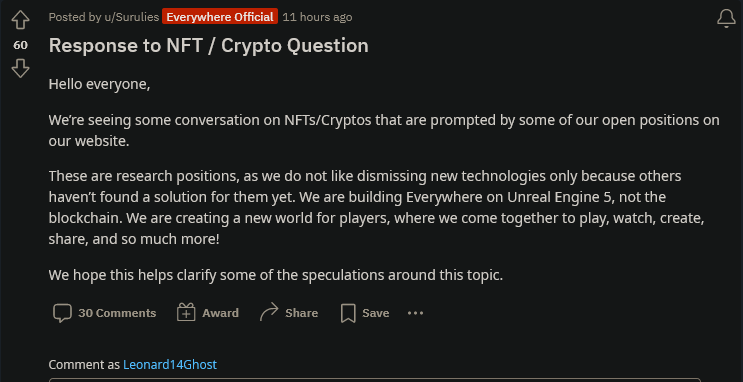
Task: Open the Leonard14Ghost profile link
Action: tap(170, 364)
